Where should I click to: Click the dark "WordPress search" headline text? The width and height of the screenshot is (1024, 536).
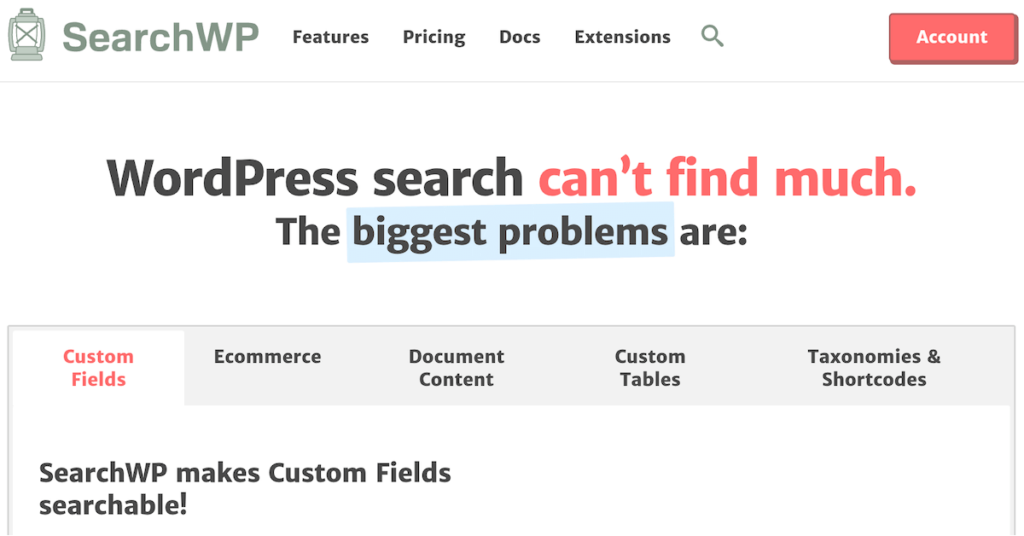[x=315, y=178]
